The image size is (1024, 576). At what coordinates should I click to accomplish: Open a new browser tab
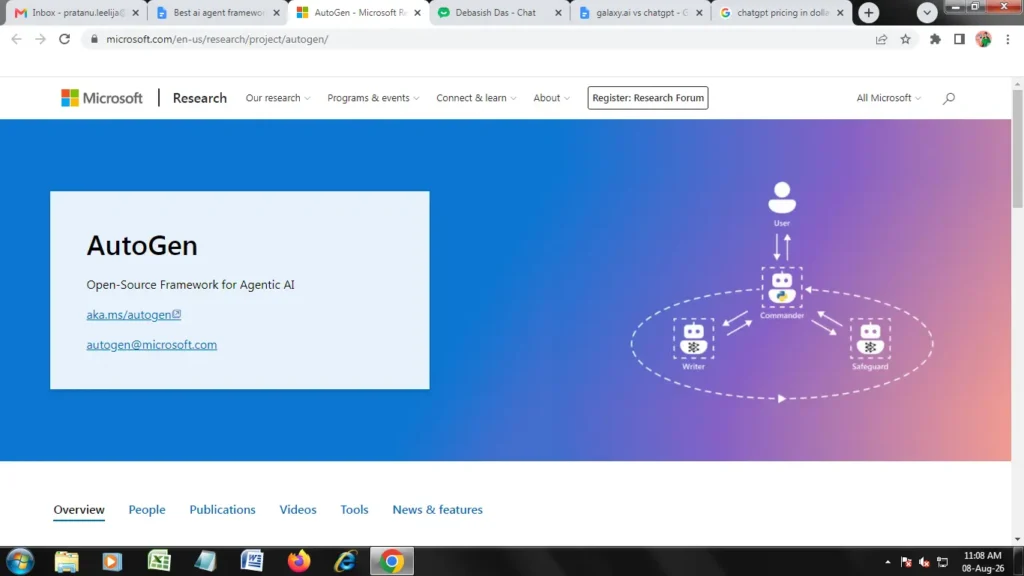tap(869, 12)
